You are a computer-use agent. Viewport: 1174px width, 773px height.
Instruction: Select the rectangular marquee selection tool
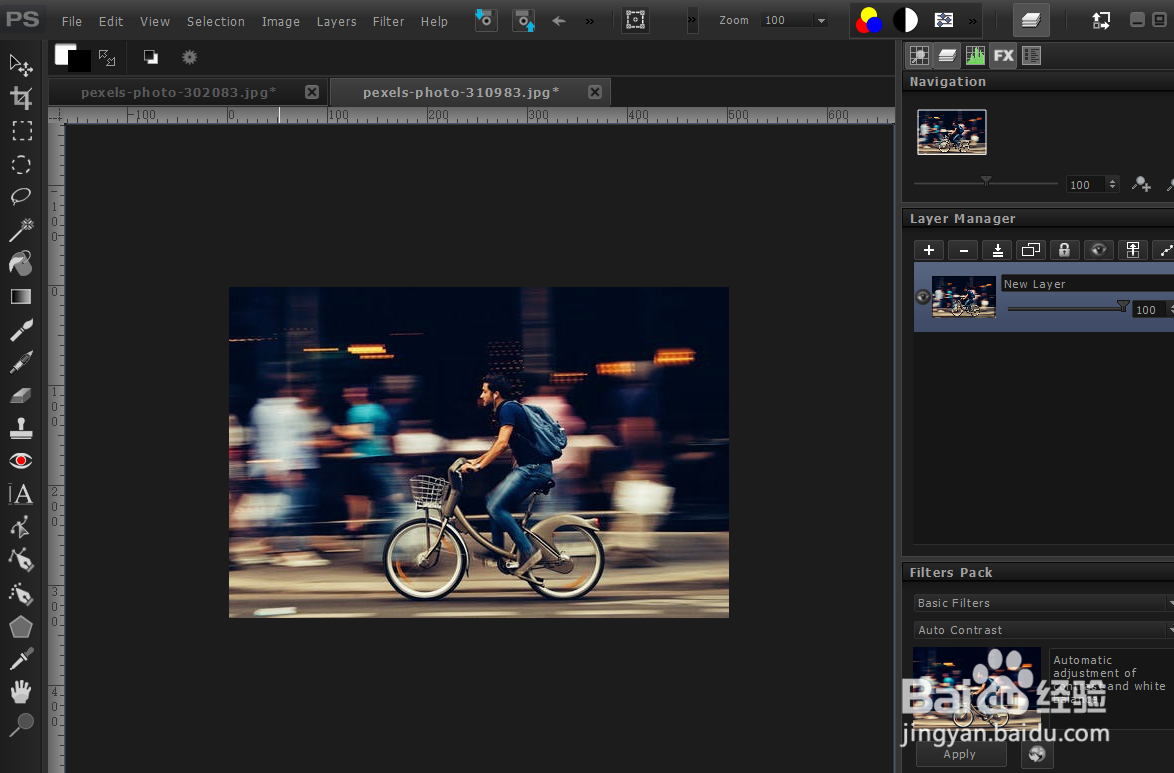click(21, 131)
